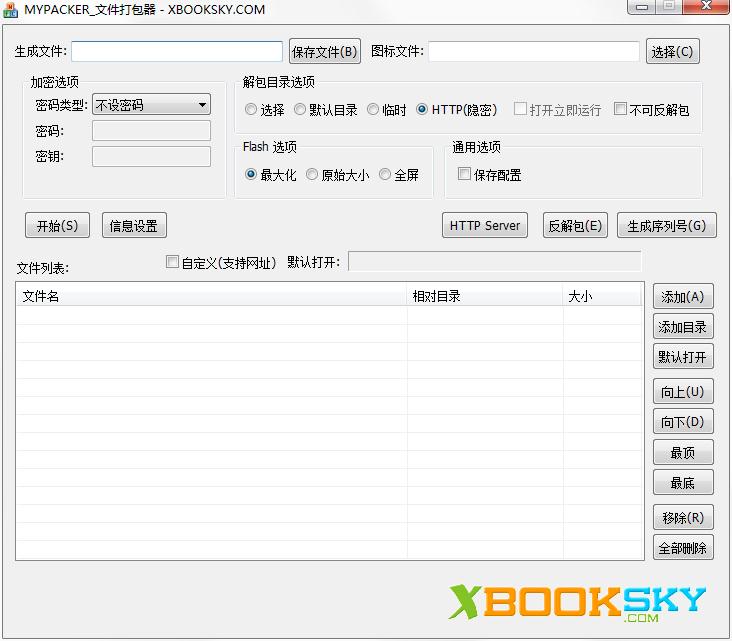Focus the 图标文件 icon path field
This screenshot has height=641, width=732.
pos(534,51)
